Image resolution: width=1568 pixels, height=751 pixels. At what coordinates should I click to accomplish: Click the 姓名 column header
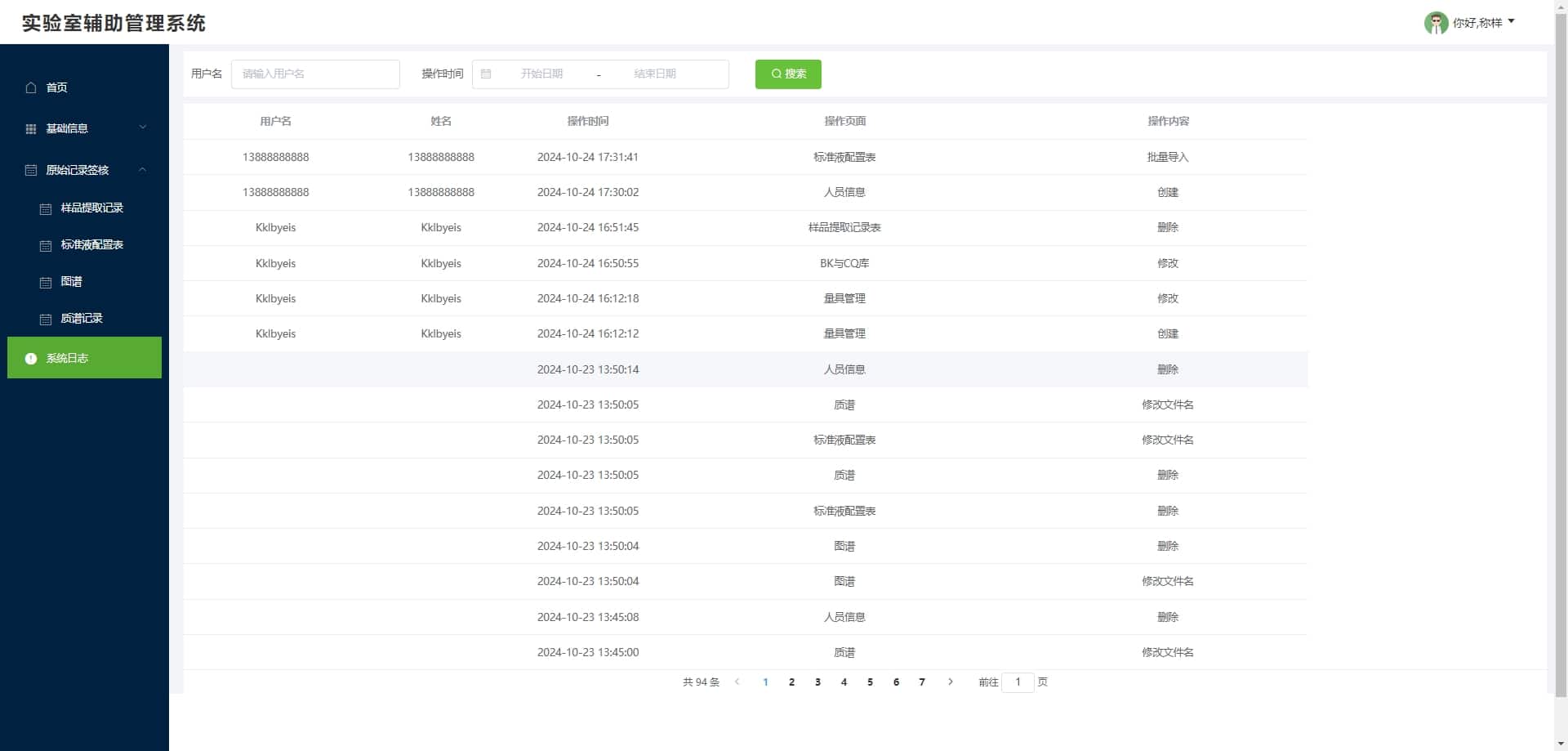tap(441, 121)
